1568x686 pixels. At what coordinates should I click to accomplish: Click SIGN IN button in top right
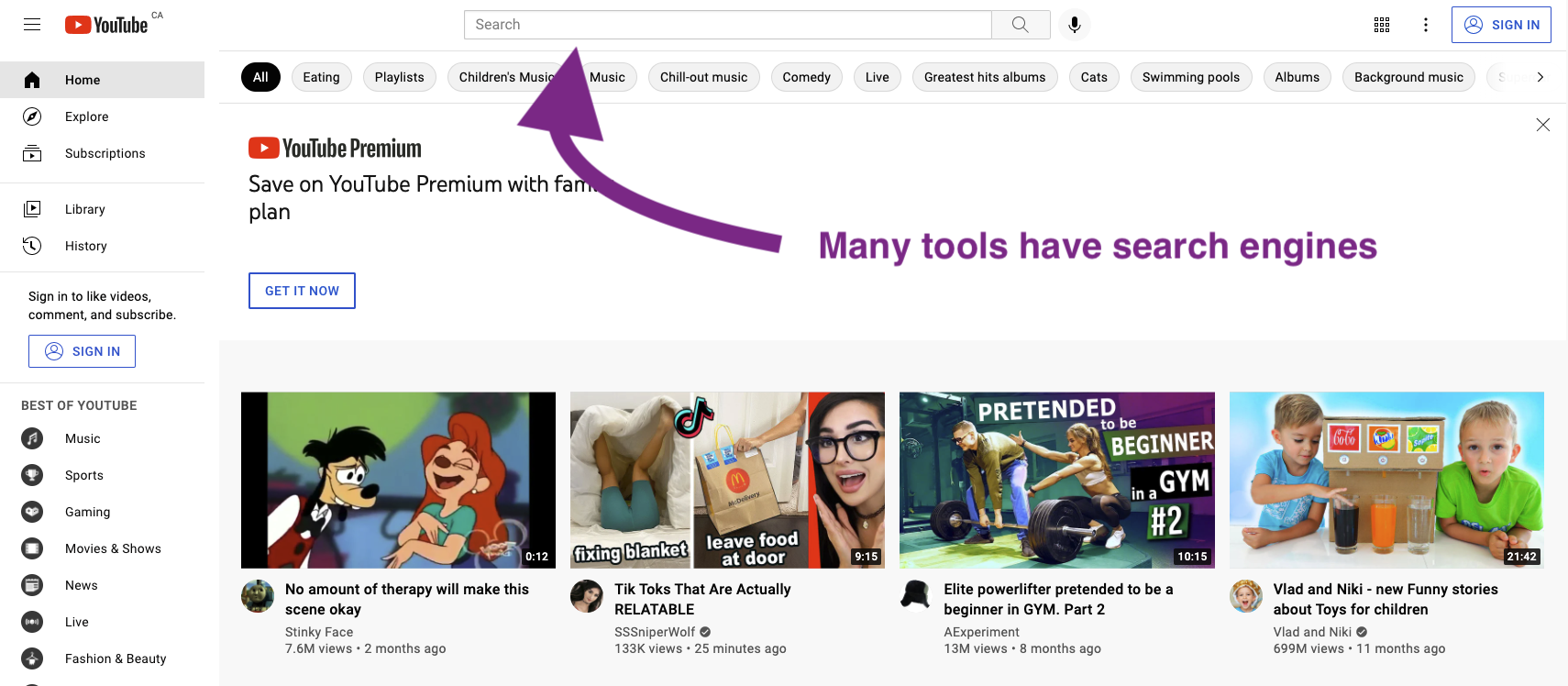tap(1502, 25)
